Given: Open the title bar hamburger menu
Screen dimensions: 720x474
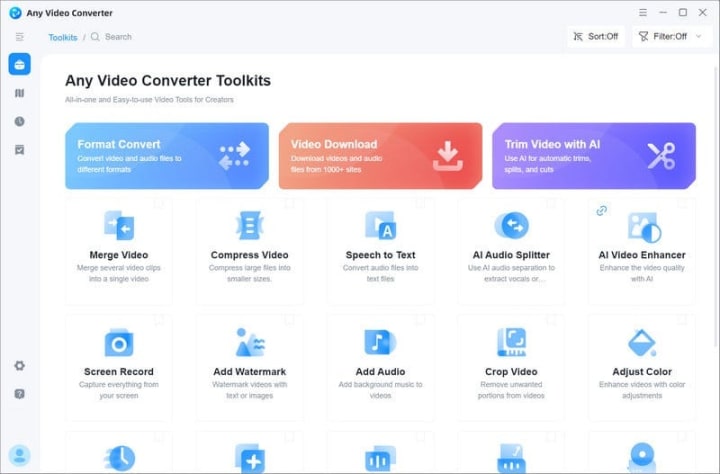Looking at the screenshot, I should coord(643,12).
